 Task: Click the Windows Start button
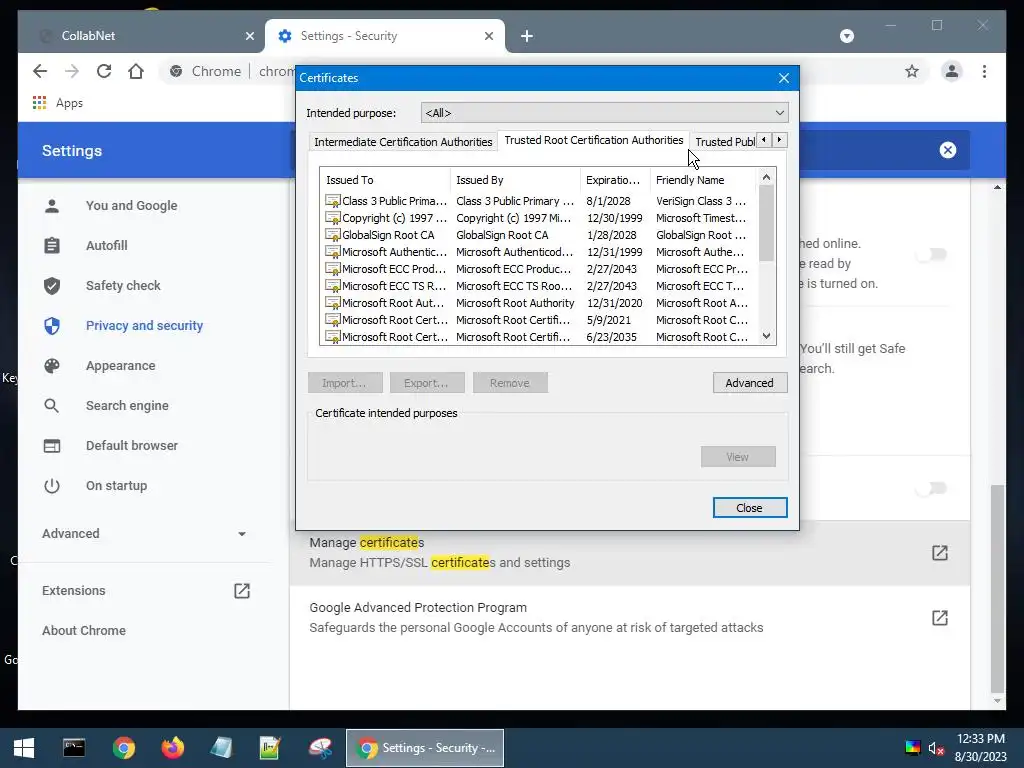pos(24,748)
